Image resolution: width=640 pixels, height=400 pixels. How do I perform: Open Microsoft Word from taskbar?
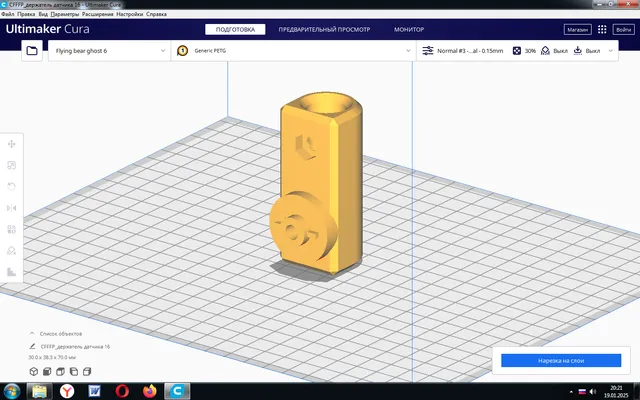(94, 391)
